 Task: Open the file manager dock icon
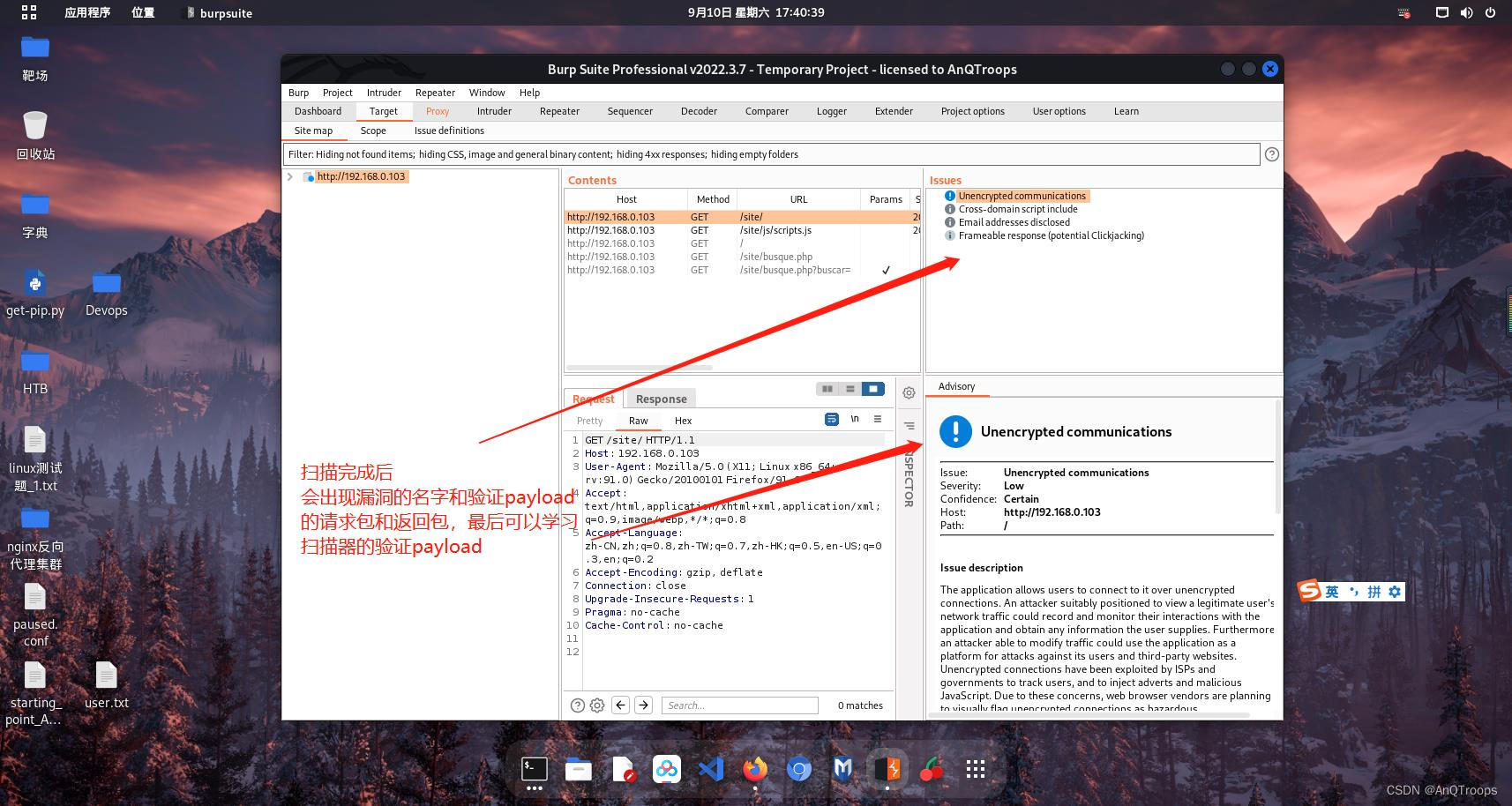pos(578,770)
